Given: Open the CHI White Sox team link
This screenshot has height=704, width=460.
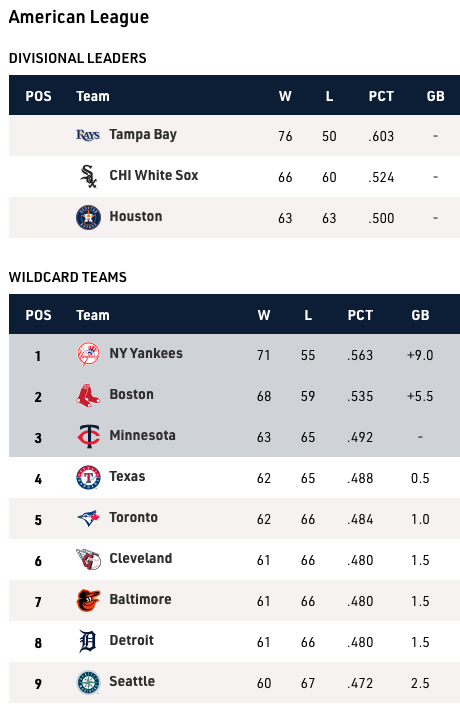Looking at the screenshot, I should click(154, 175).
